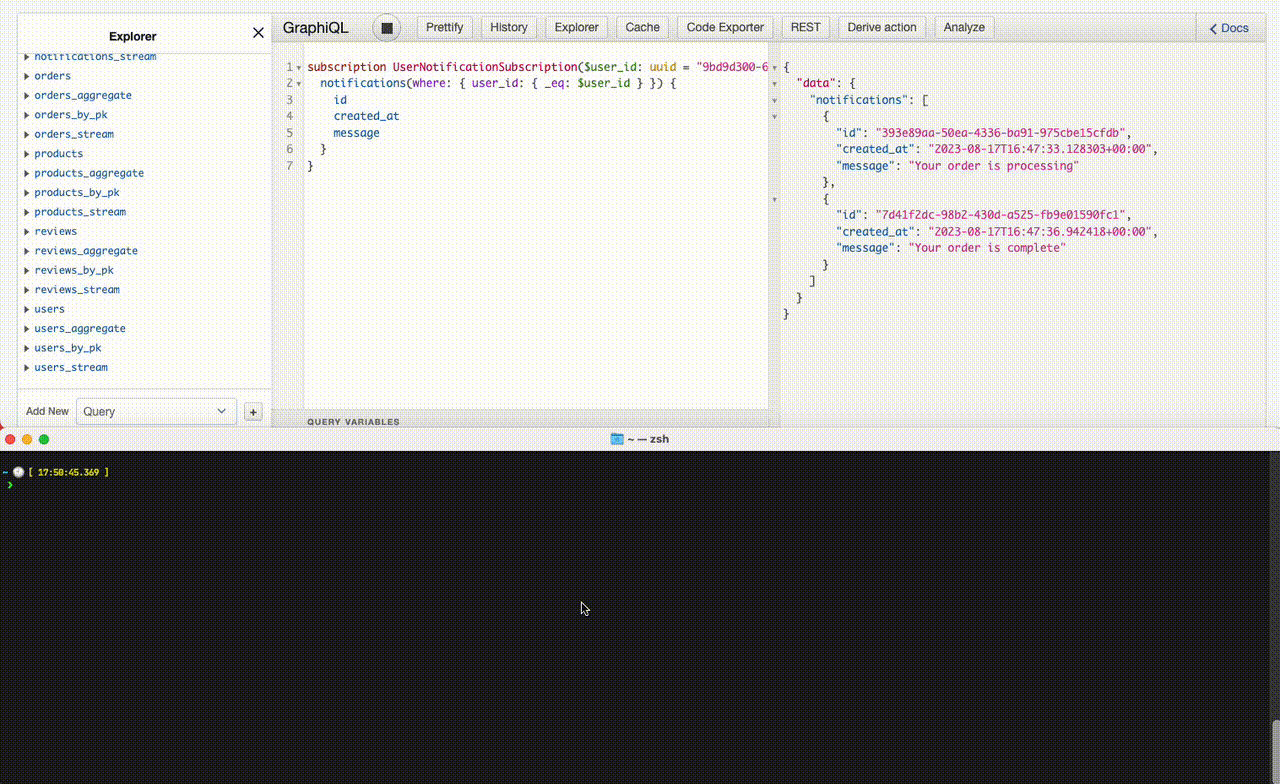Click the terminal icon in the zsh title bar
This screenshot has width=1280, height=784.
(x=617, y=438)
